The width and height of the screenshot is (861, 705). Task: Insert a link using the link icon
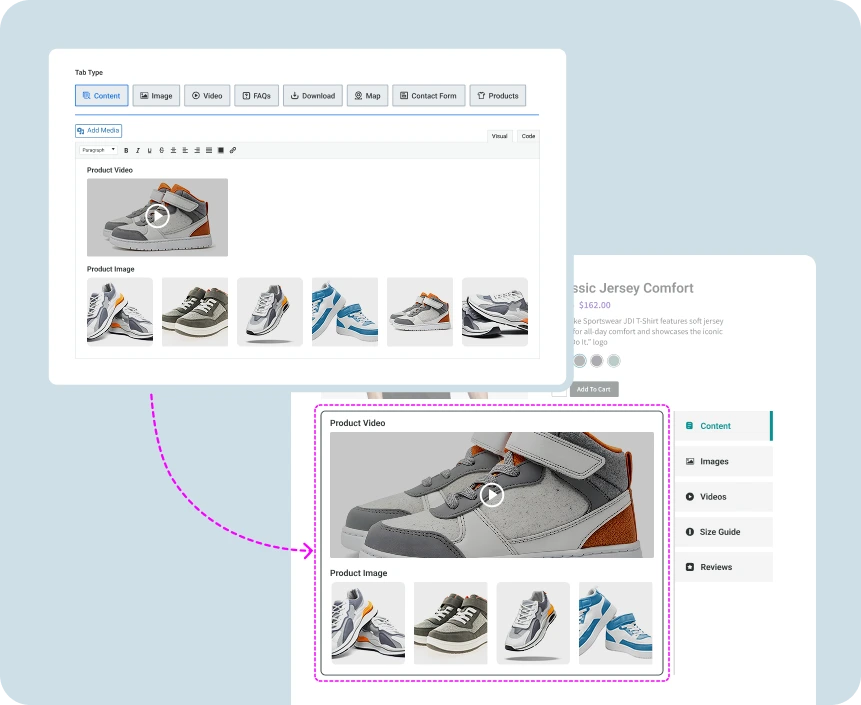(233, 150)
